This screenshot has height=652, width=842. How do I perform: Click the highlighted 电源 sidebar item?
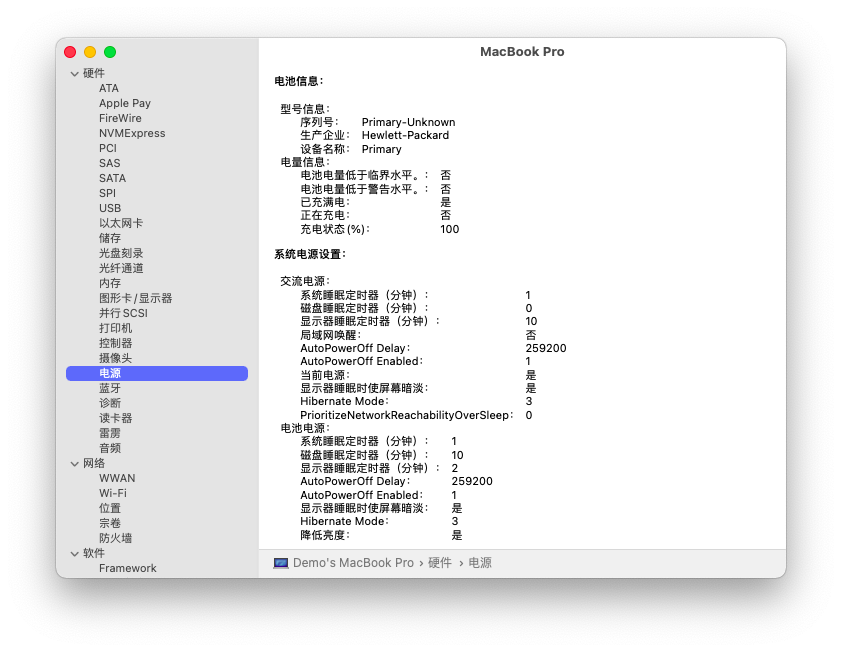pyautogui.click(x=157, y=373)
